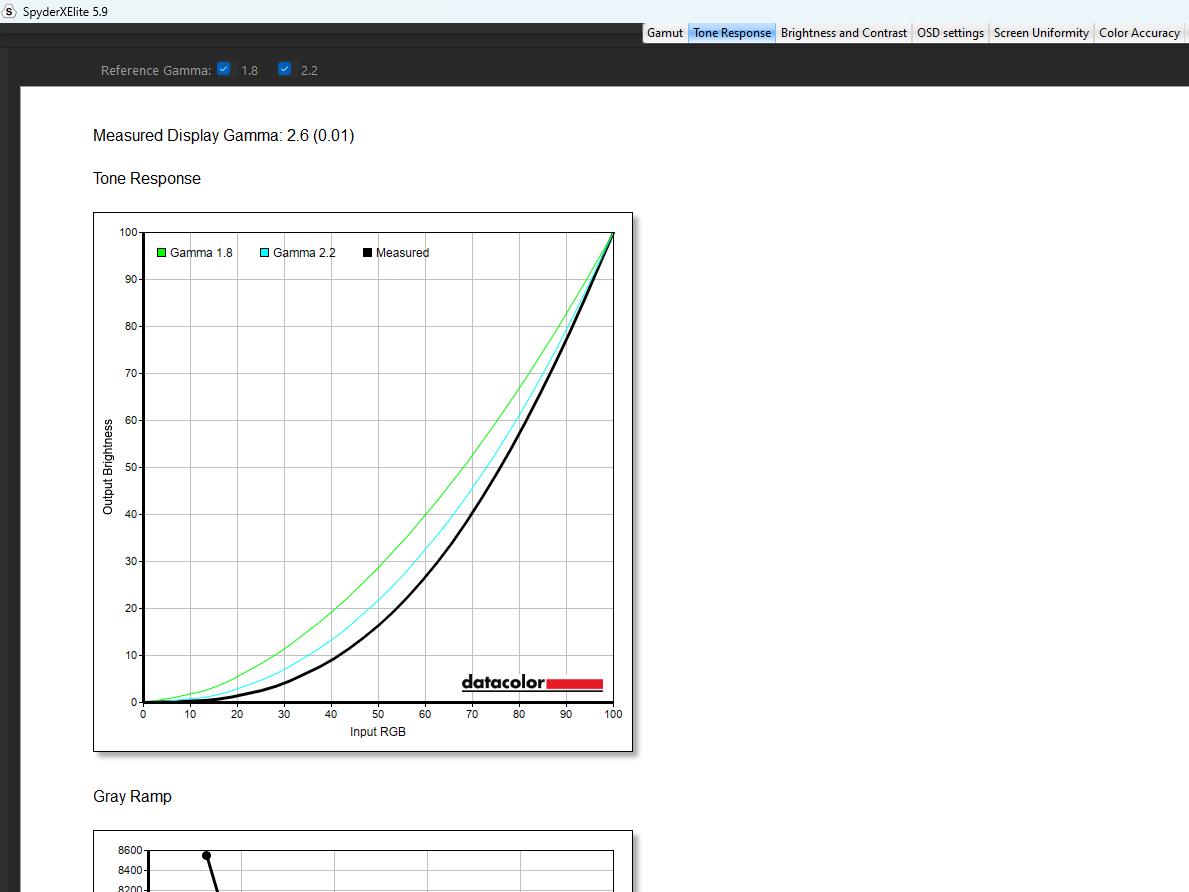Click the datacolor logo in the chart
Image resolution: width=1189 pixels, height=892 pixels.
532,683
